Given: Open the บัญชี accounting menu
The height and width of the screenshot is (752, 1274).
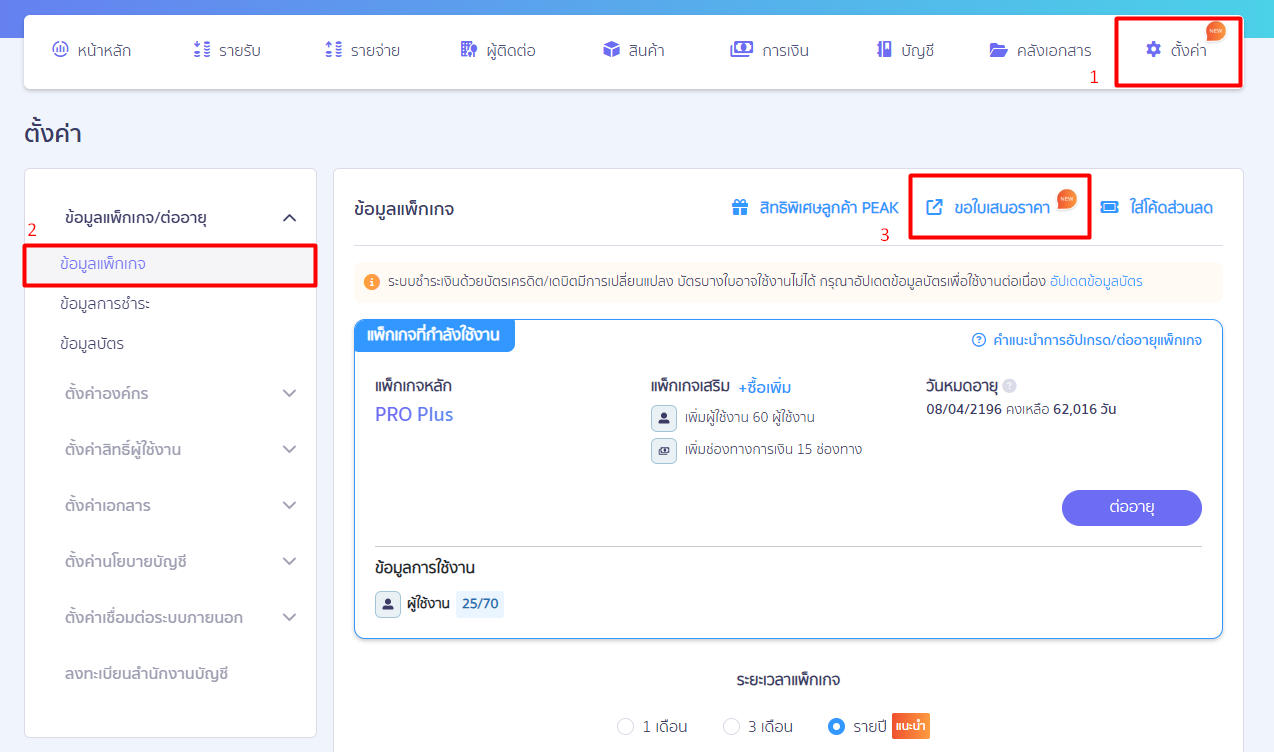Looking at the screenshot, I should point(905,50).
